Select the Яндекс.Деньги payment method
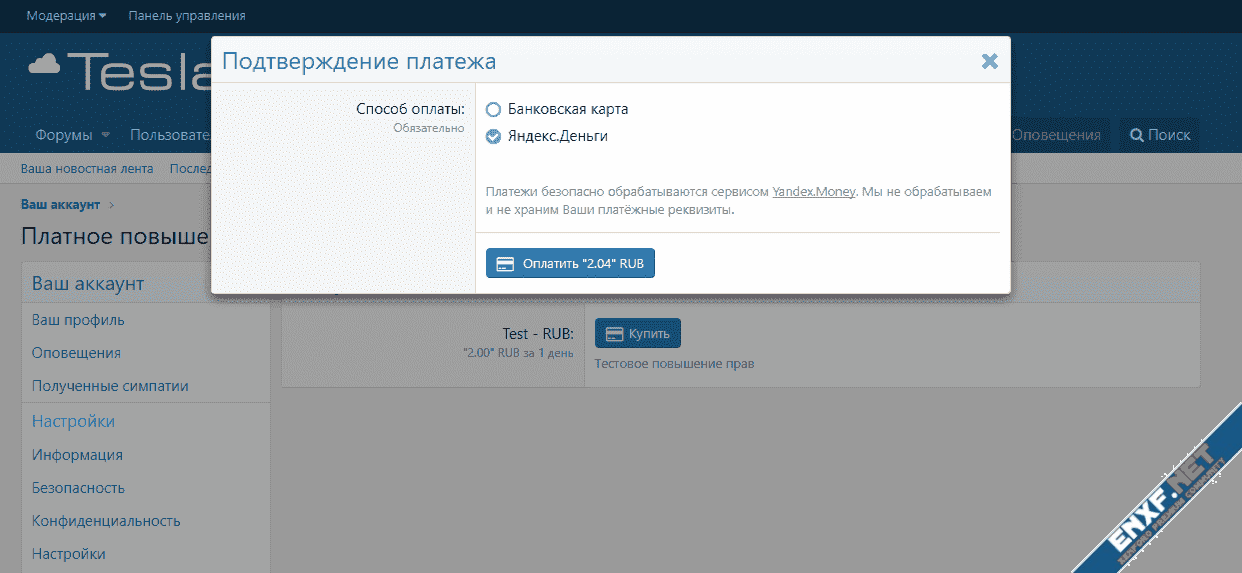1242x573 pixels. [x=493, y=137]
